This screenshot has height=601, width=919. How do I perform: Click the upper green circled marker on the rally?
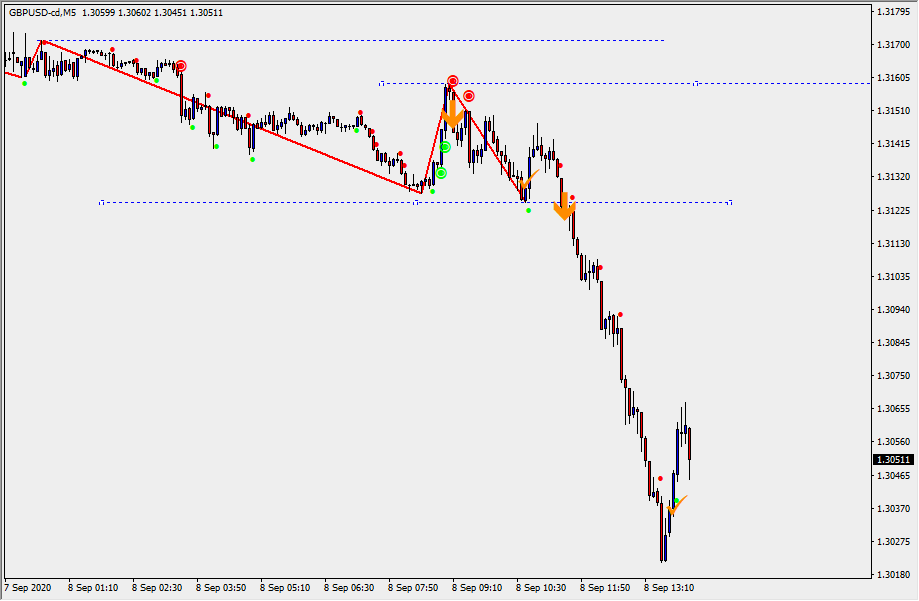tap(445, 147)
